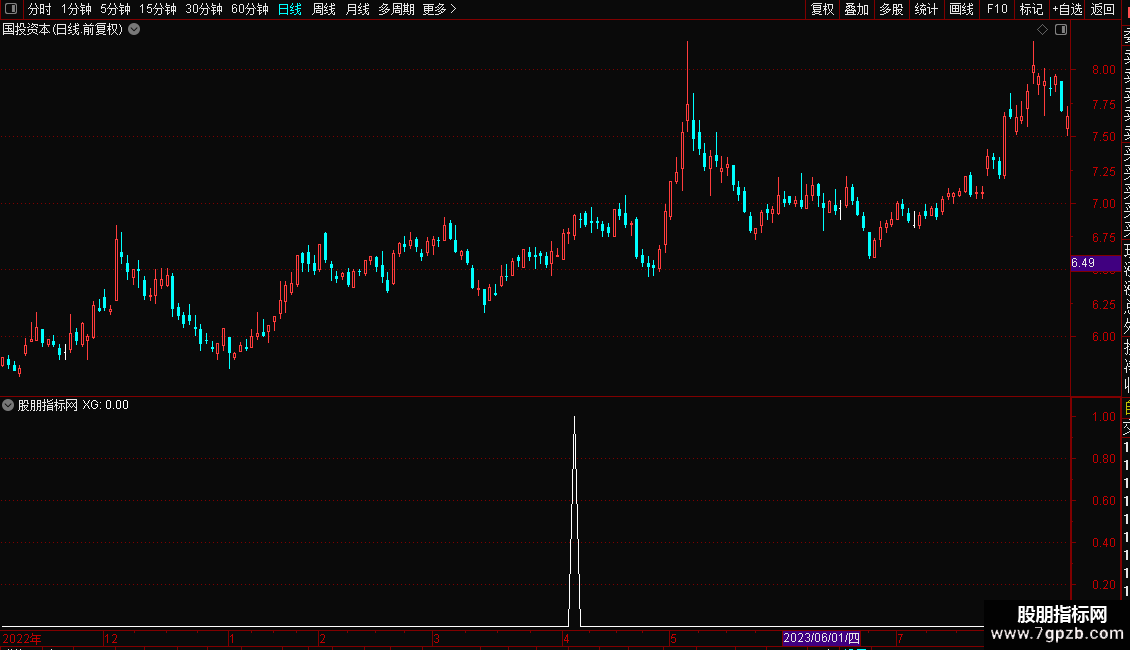Screen dimensions: 1130x650
Task: Select the 5分钟 period
Action: (115, 9)
